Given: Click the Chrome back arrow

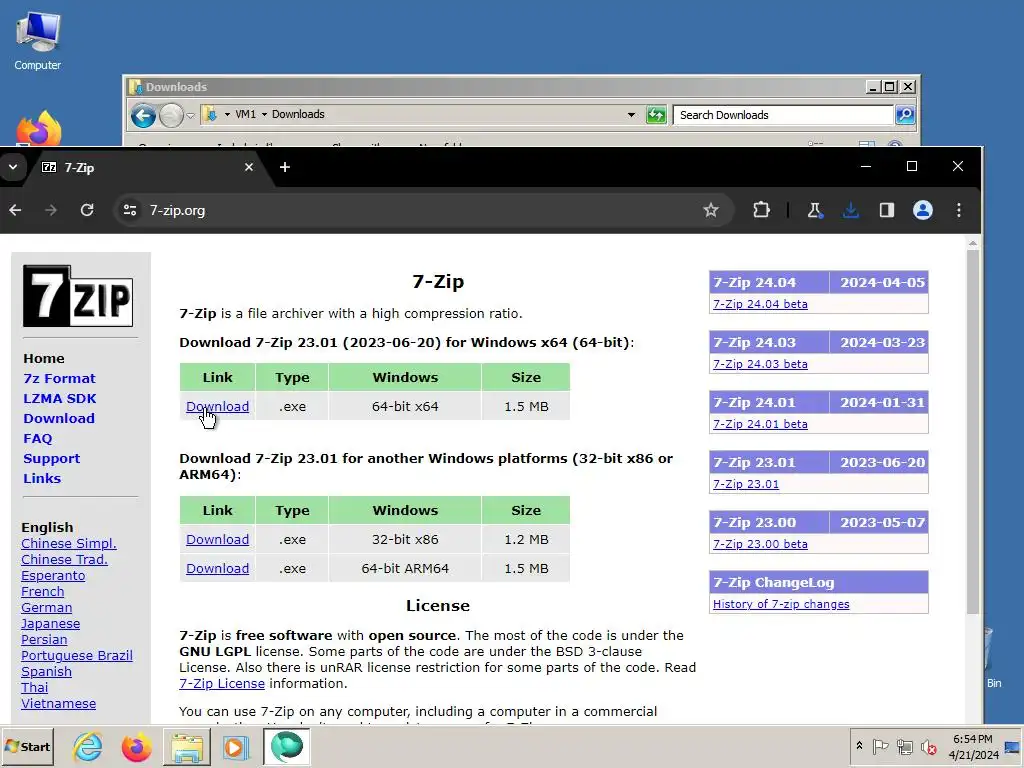Looking at the screenshot, I should click(x=16, y=210).
